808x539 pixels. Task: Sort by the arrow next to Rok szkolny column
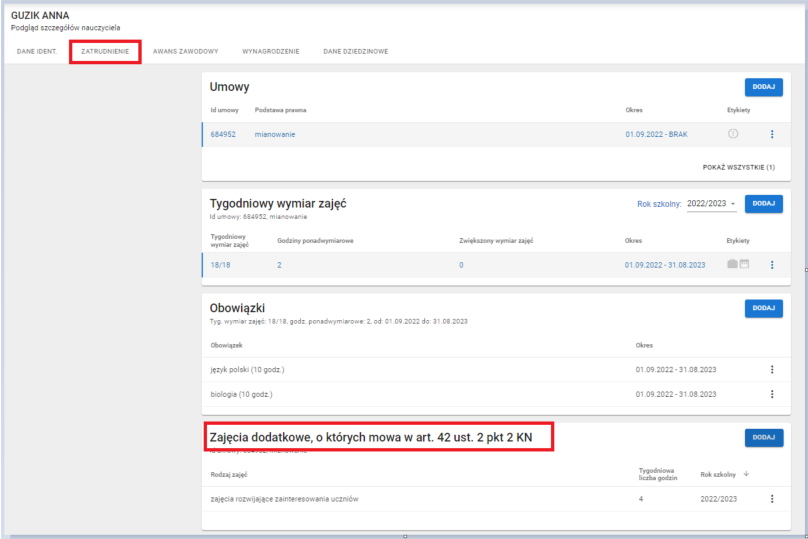coord(746,474)
